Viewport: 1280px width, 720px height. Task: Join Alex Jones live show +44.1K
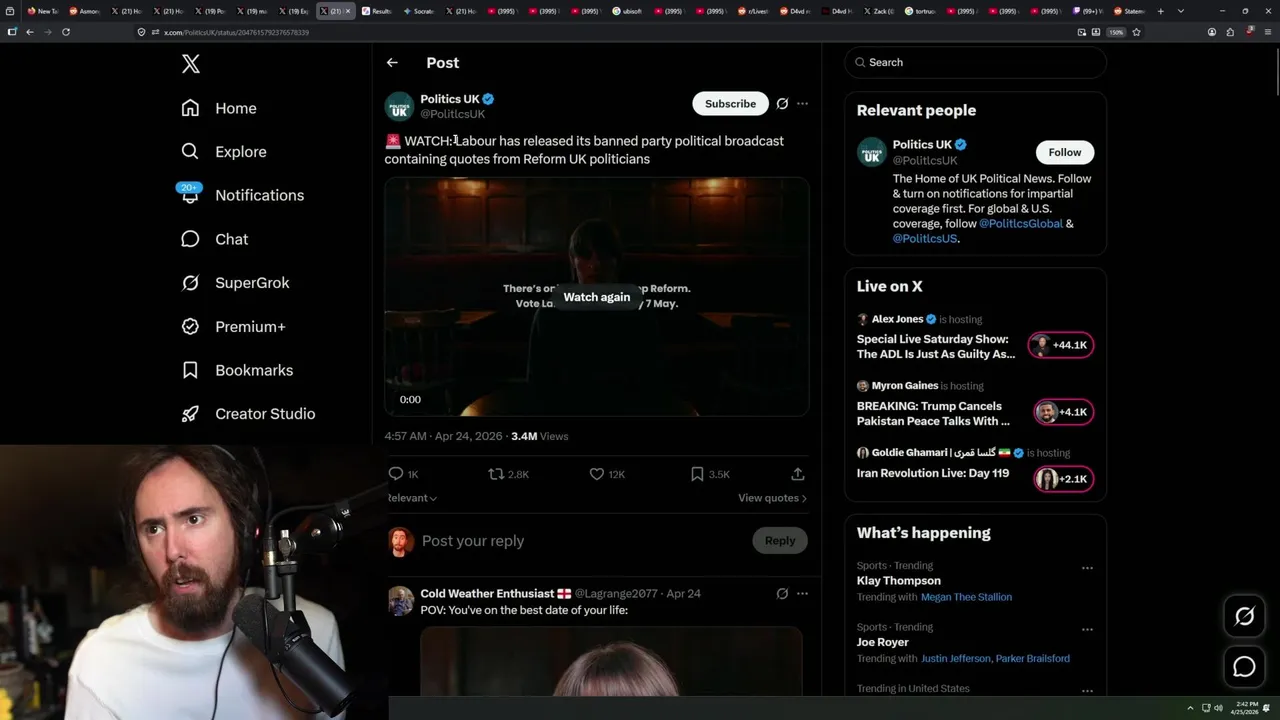(1061, 345)
